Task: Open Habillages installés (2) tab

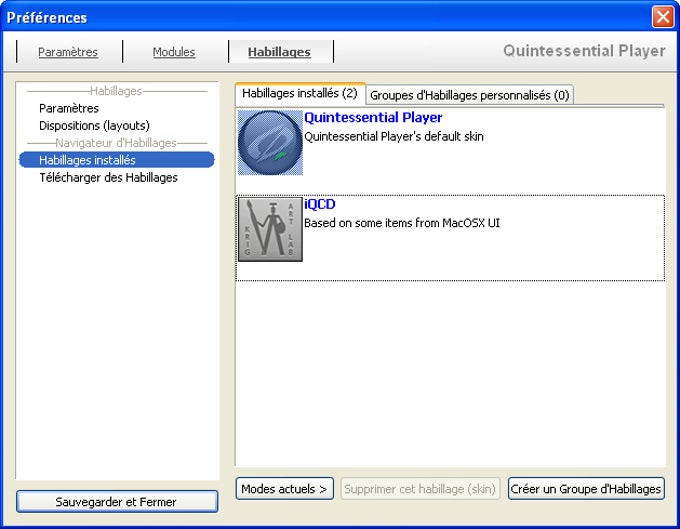Action: coord(300,94)
